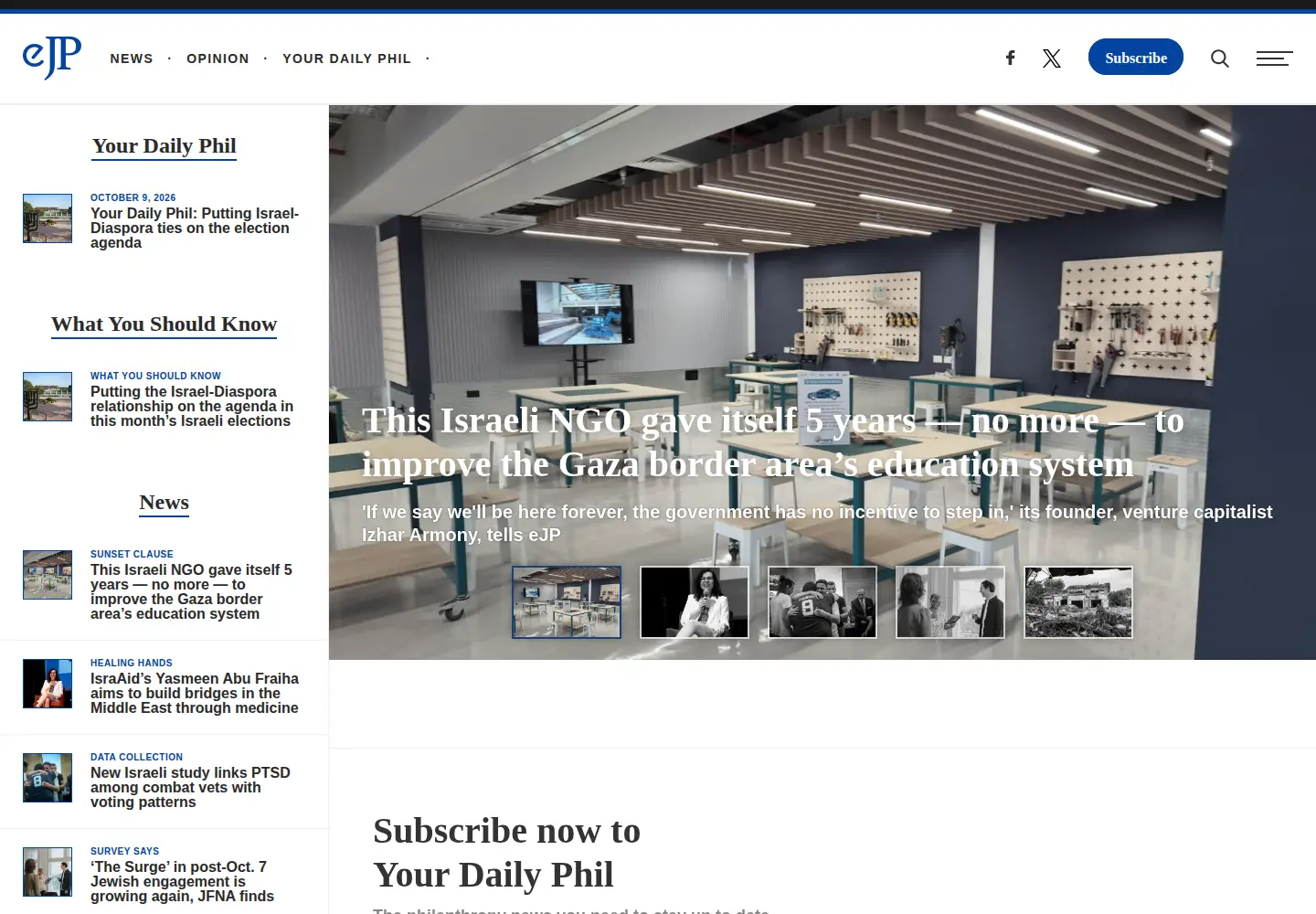Open the hero headline about Israeli NGO
The height and width of the screenshot is (914, 1316).
(773, 442)
